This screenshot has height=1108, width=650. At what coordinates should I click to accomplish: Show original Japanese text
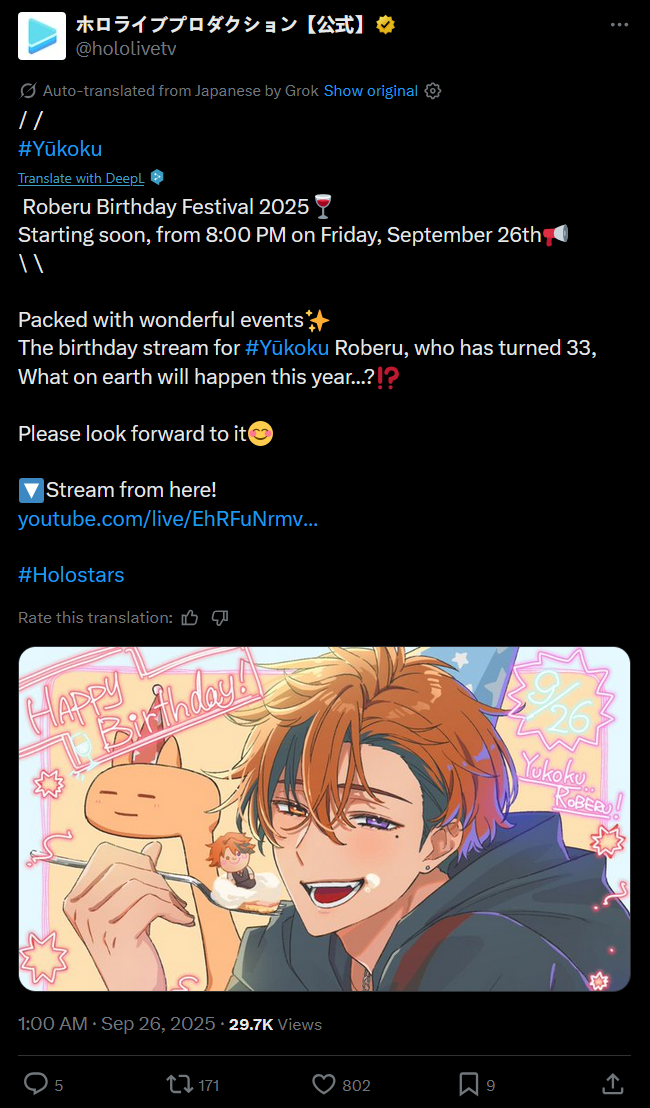371,91
